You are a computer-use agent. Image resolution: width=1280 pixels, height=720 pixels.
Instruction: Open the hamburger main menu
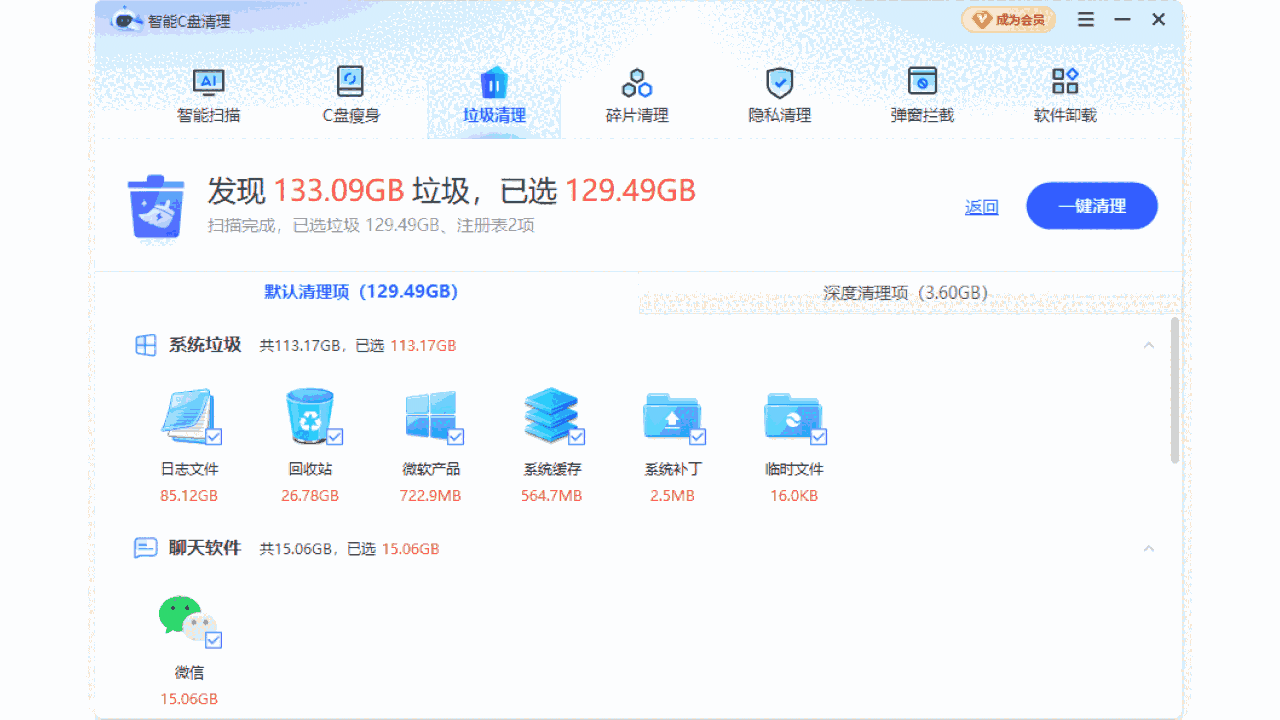coord(1086,20)
